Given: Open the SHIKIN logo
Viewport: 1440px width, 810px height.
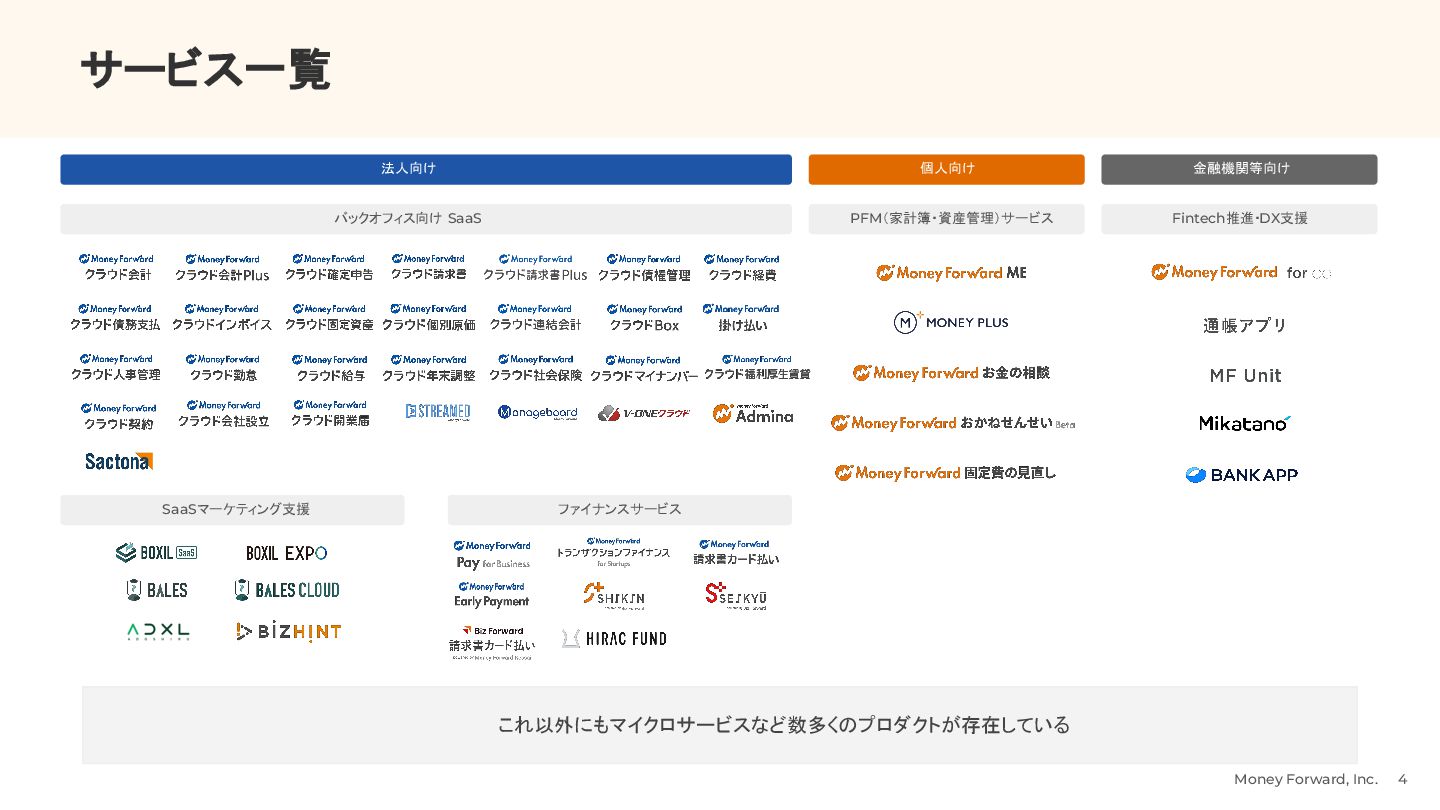Looking at the screenshot, I should tap(614, 596).
